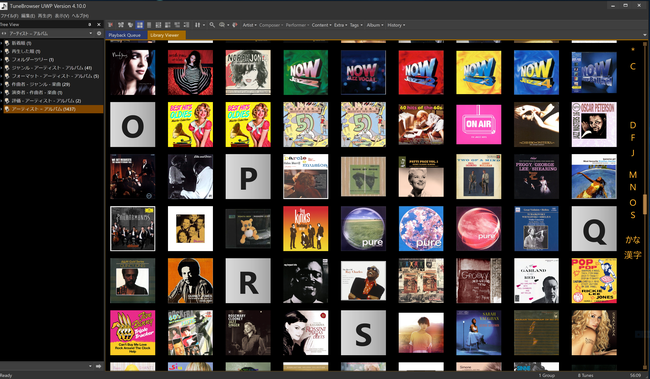650x379 pixels.
Task: Toggle the Tree View panel pin icon
Action: point(90,24)
